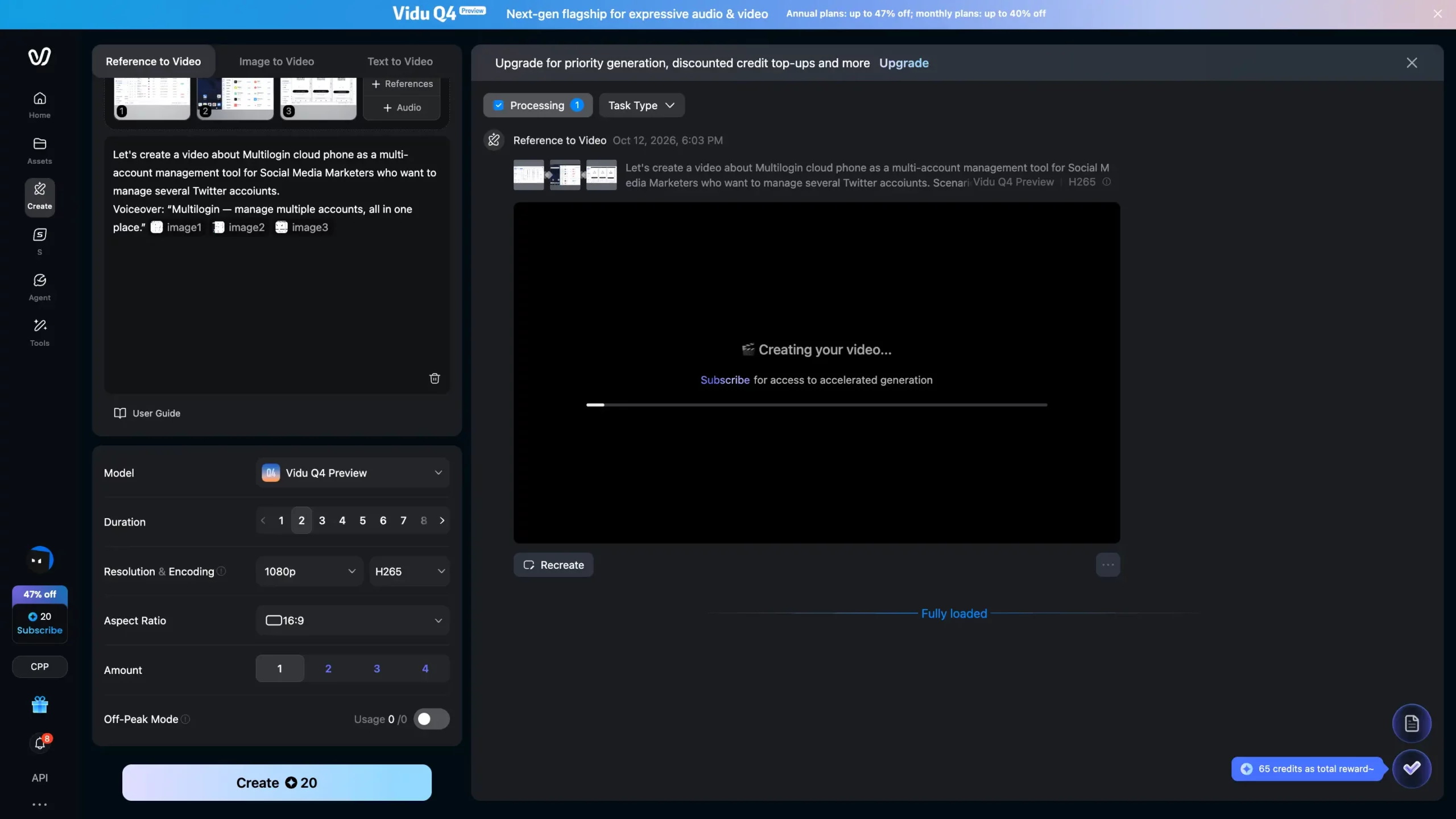The image size is (1456, 819).
Task: Open the three-dot more menu under video
Action: point(1107,565)
